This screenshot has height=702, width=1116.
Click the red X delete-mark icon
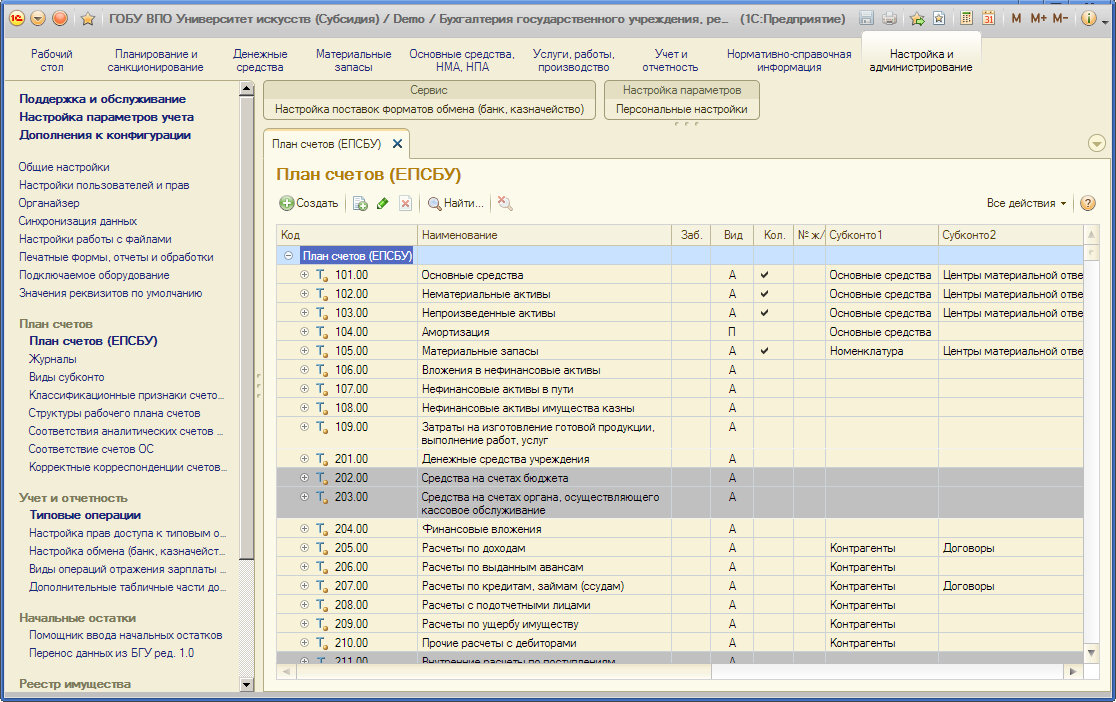click(x=405, y=204)
